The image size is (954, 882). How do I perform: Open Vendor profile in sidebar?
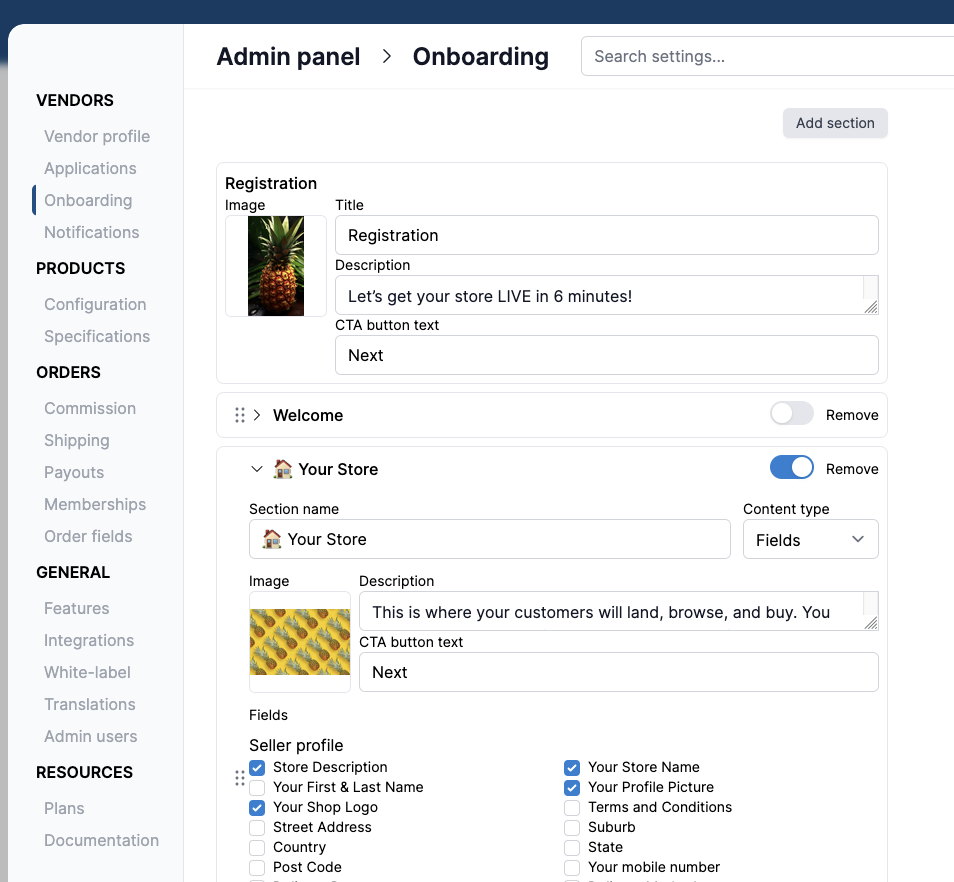97,136
